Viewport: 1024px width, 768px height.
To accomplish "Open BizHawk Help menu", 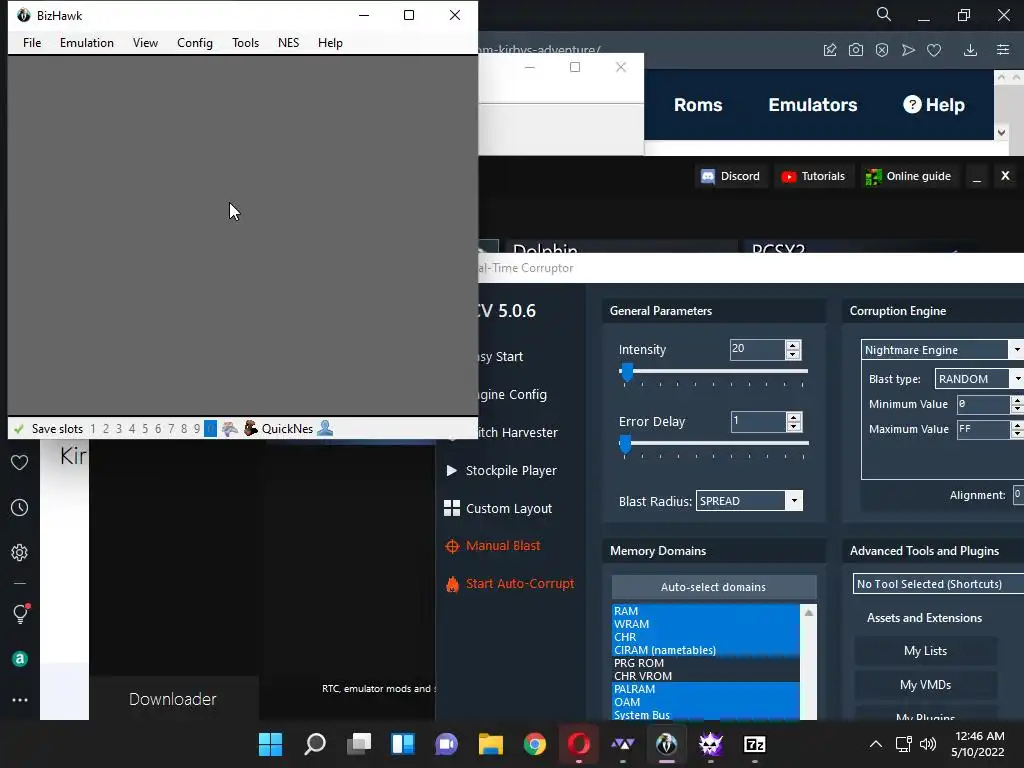I will tap(330, 42).
